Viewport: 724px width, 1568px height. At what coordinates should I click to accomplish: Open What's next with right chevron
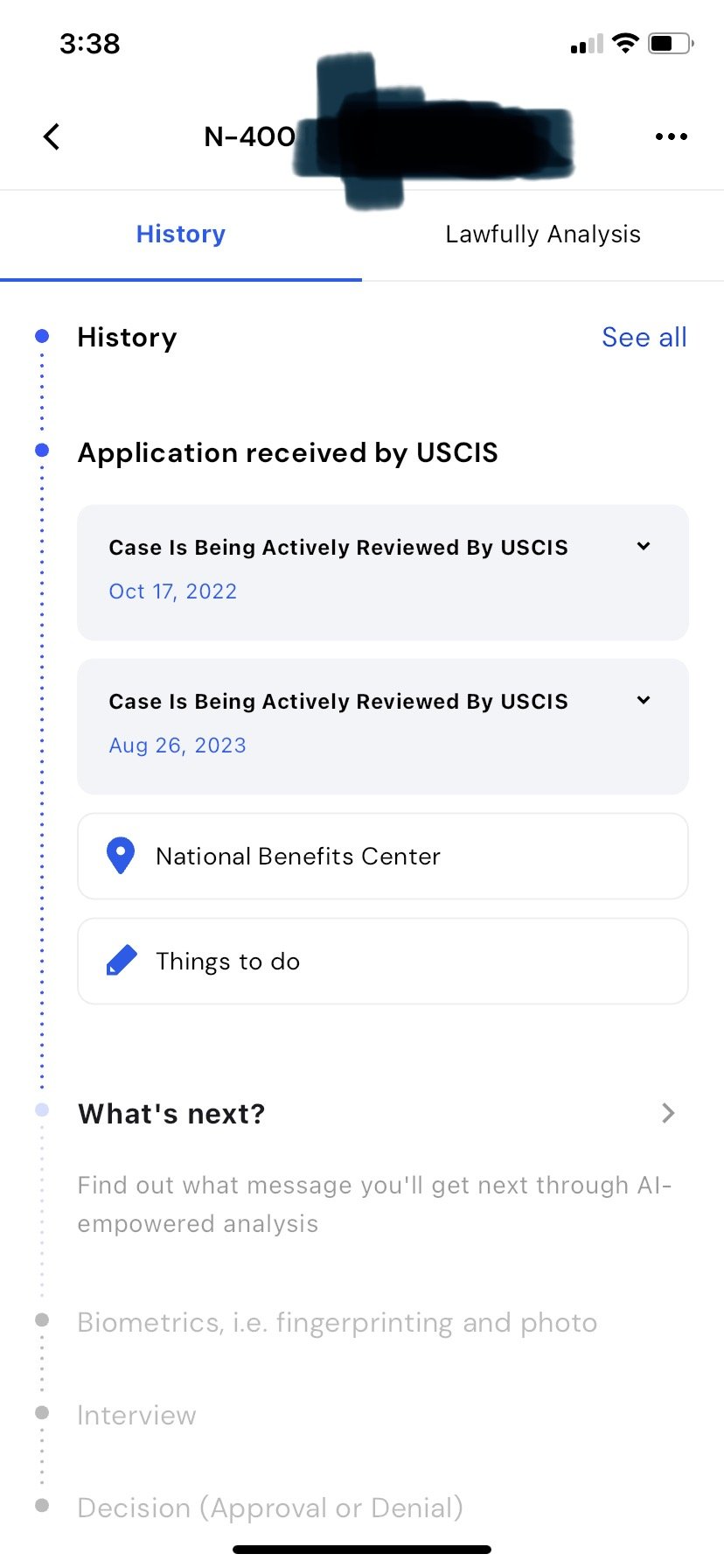coord(668,1113)
